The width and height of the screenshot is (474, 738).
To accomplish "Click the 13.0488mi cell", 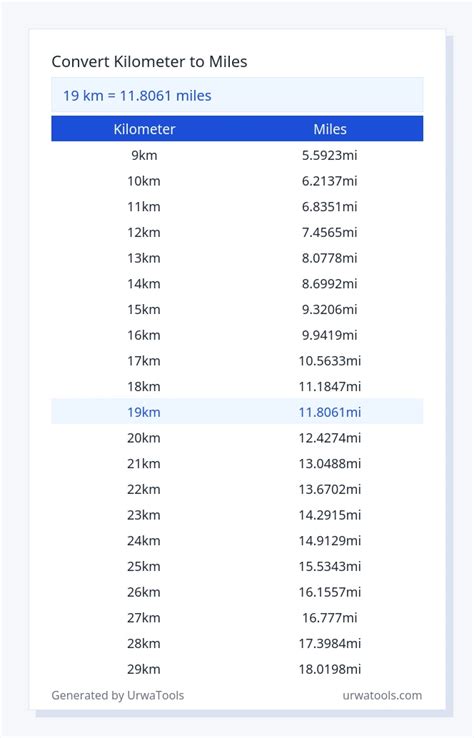I will [329, 464].
